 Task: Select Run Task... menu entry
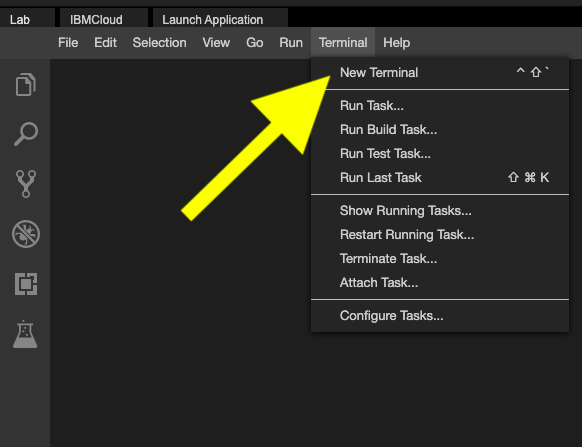click(440, 105)
